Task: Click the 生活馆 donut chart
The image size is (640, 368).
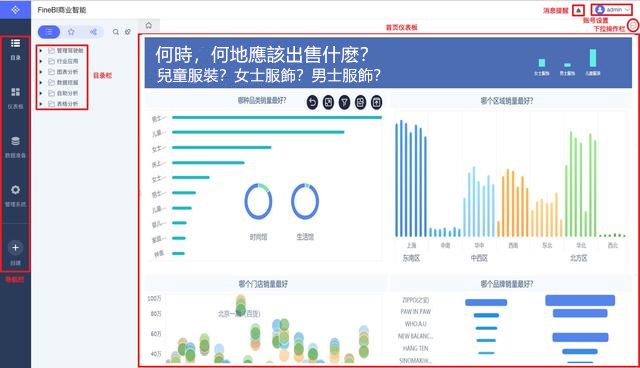Action: 305,202
